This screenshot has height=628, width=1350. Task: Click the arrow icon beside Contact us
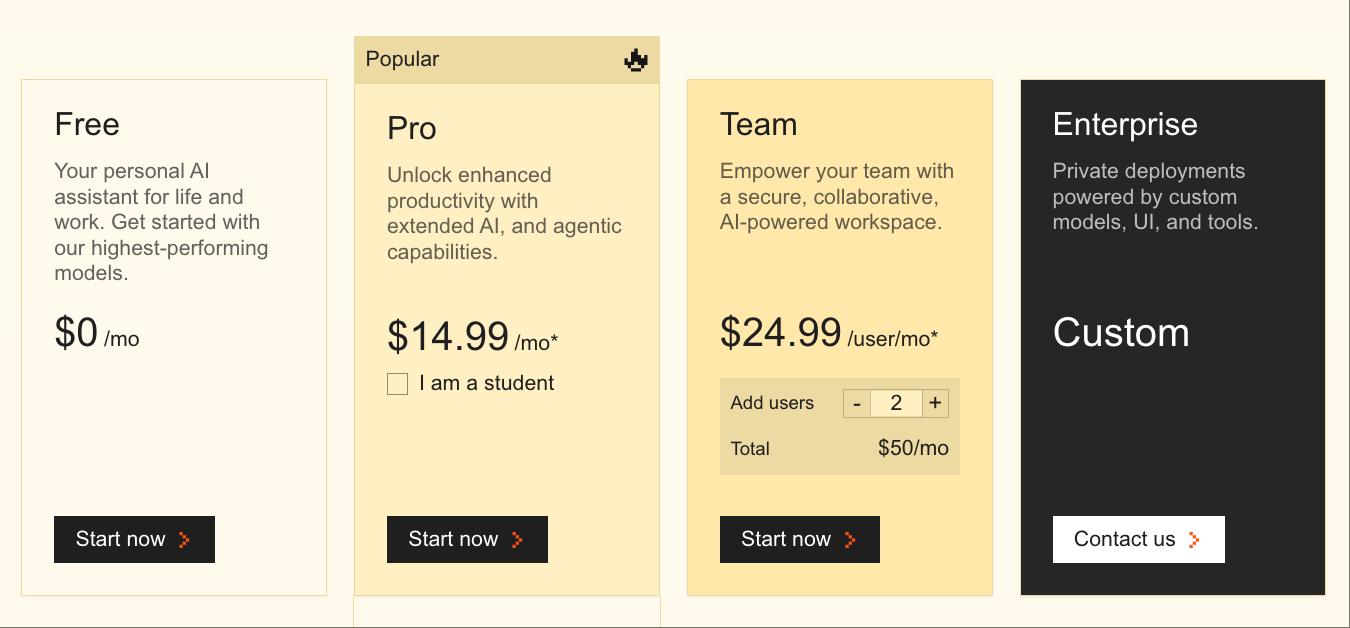tap(1194, 540)
